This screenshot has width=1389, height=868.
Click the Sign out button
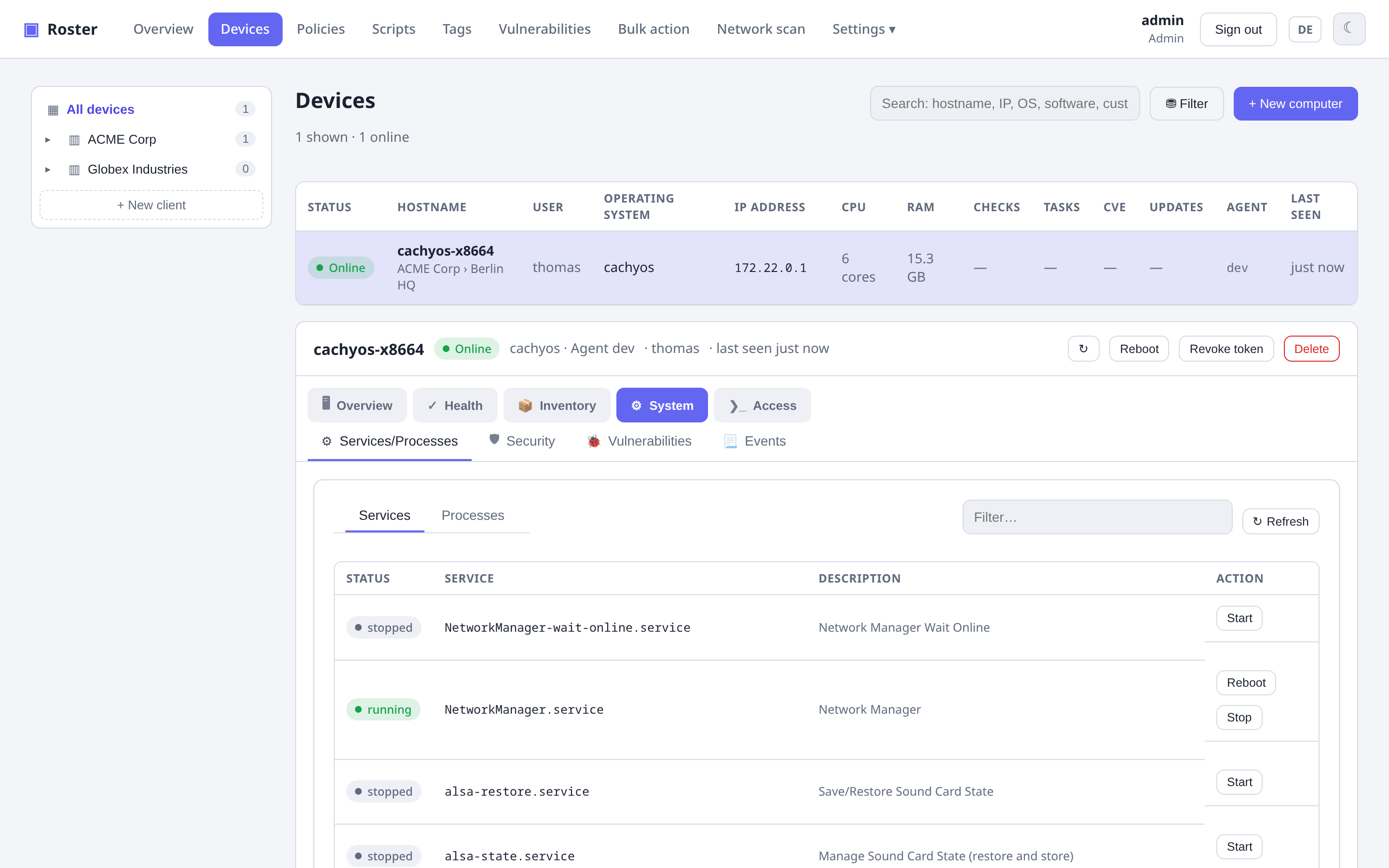tap(1238, 29)
